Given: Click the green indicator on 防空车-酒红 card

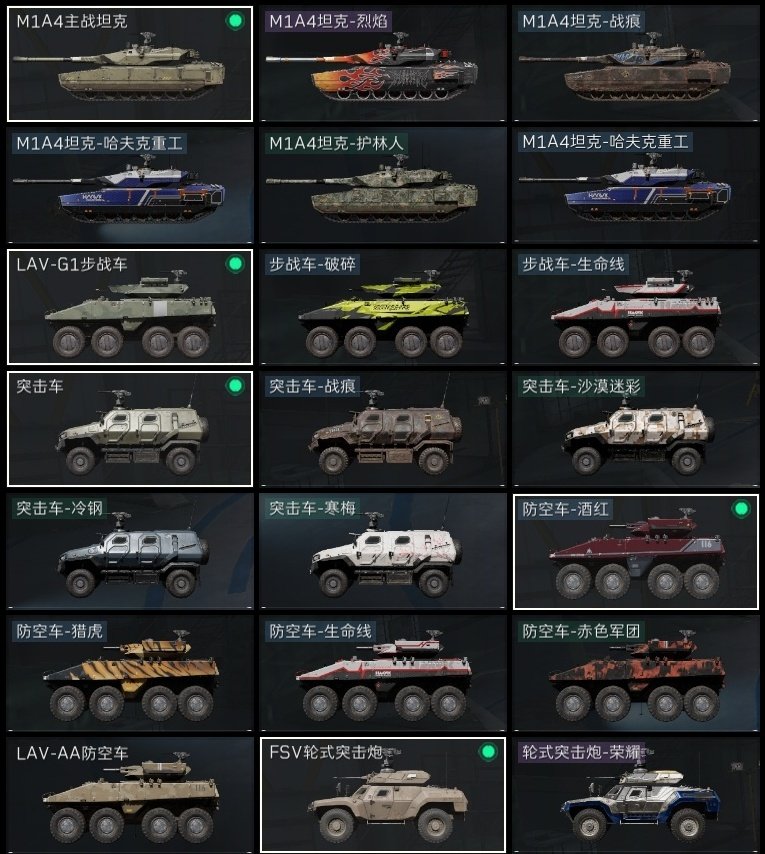Looking at the screenshot, I should (741, 509).
